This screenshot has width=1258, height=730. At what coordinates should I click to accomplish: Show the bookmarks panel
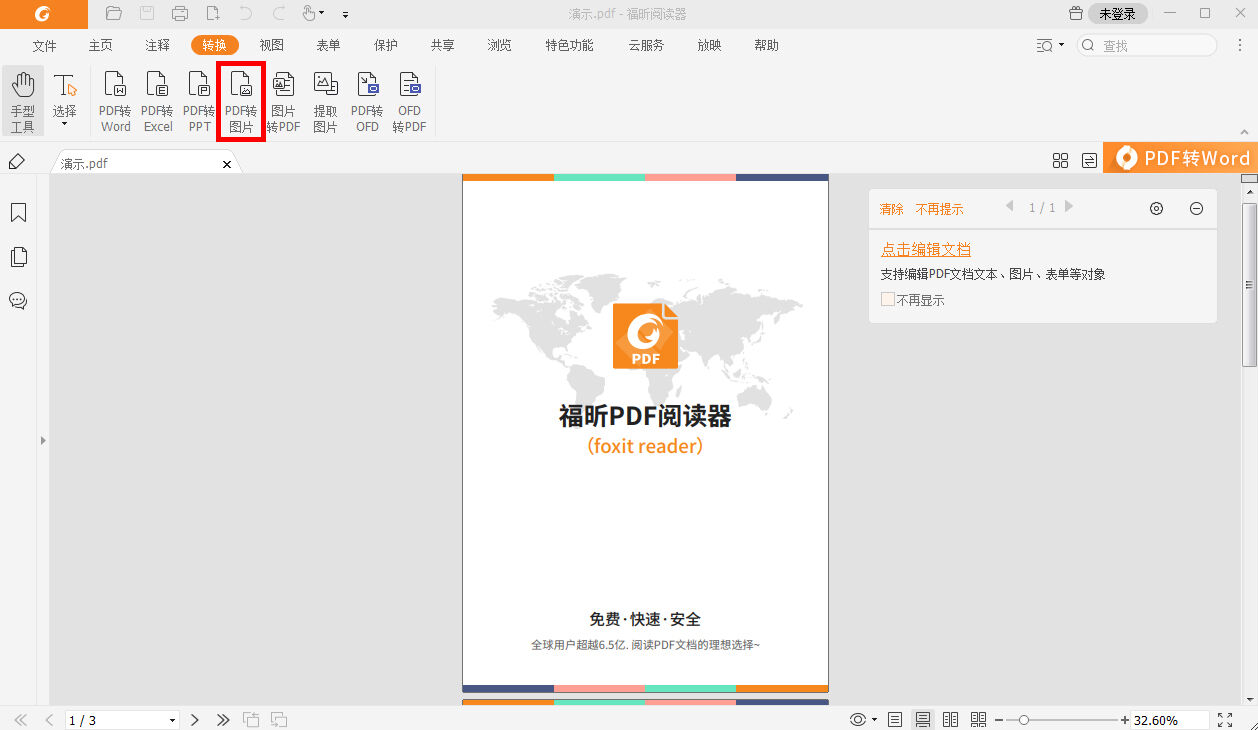point(18,213)
